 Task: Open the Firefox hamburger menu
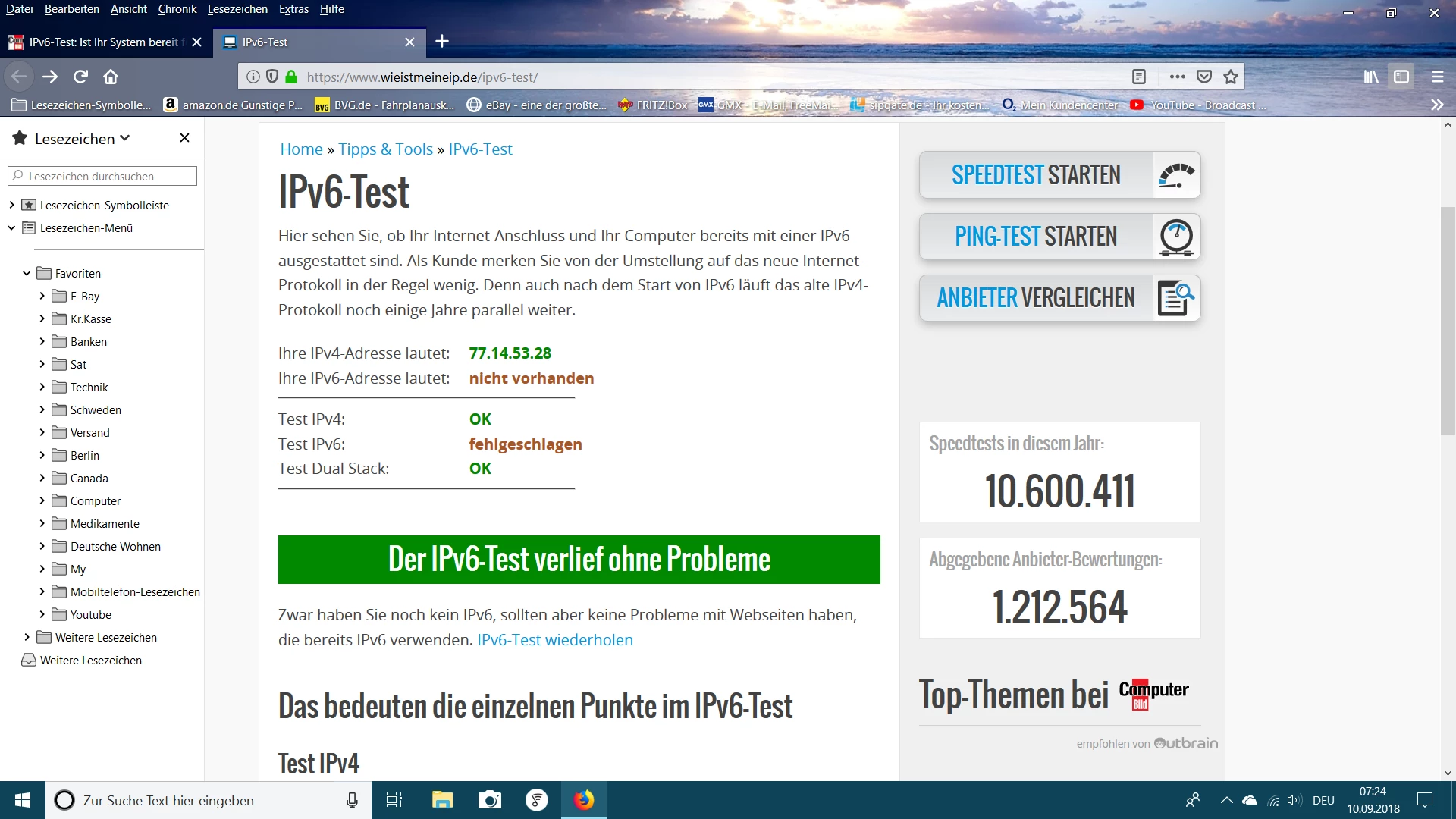1437,77
